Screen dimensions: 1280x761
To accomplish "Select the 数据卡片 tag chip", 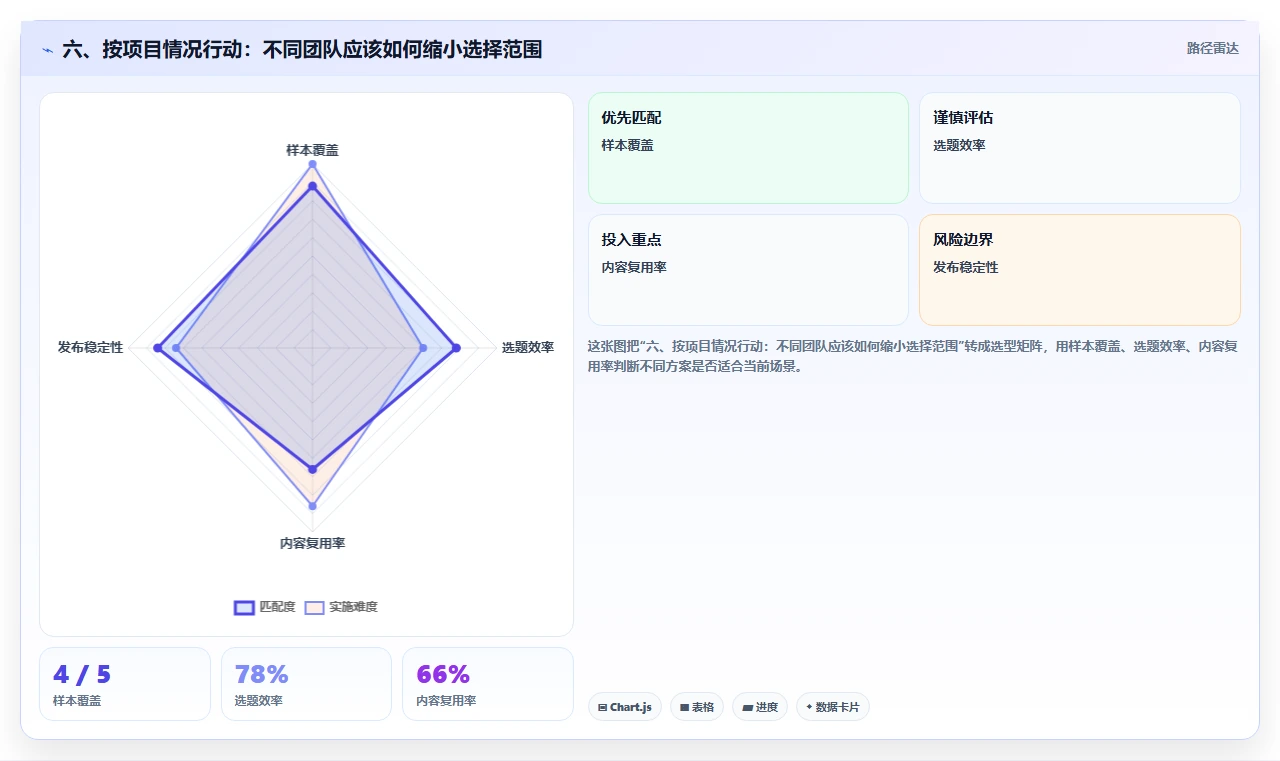I will point(833,707).
